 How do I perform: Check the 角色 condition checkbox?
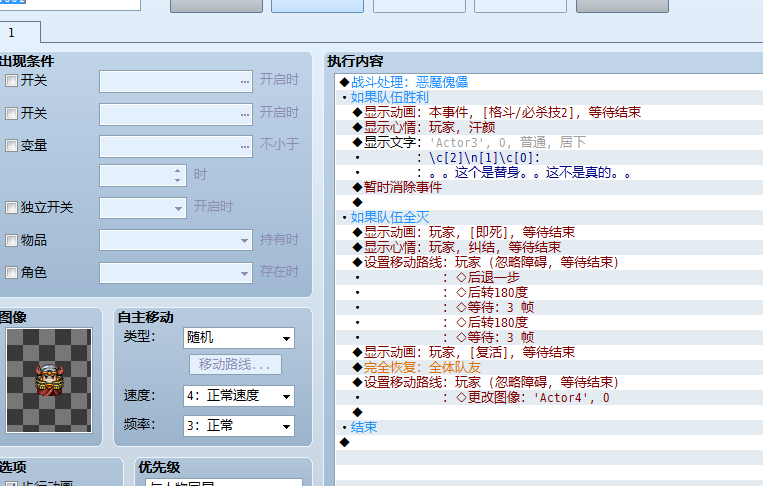12,272
